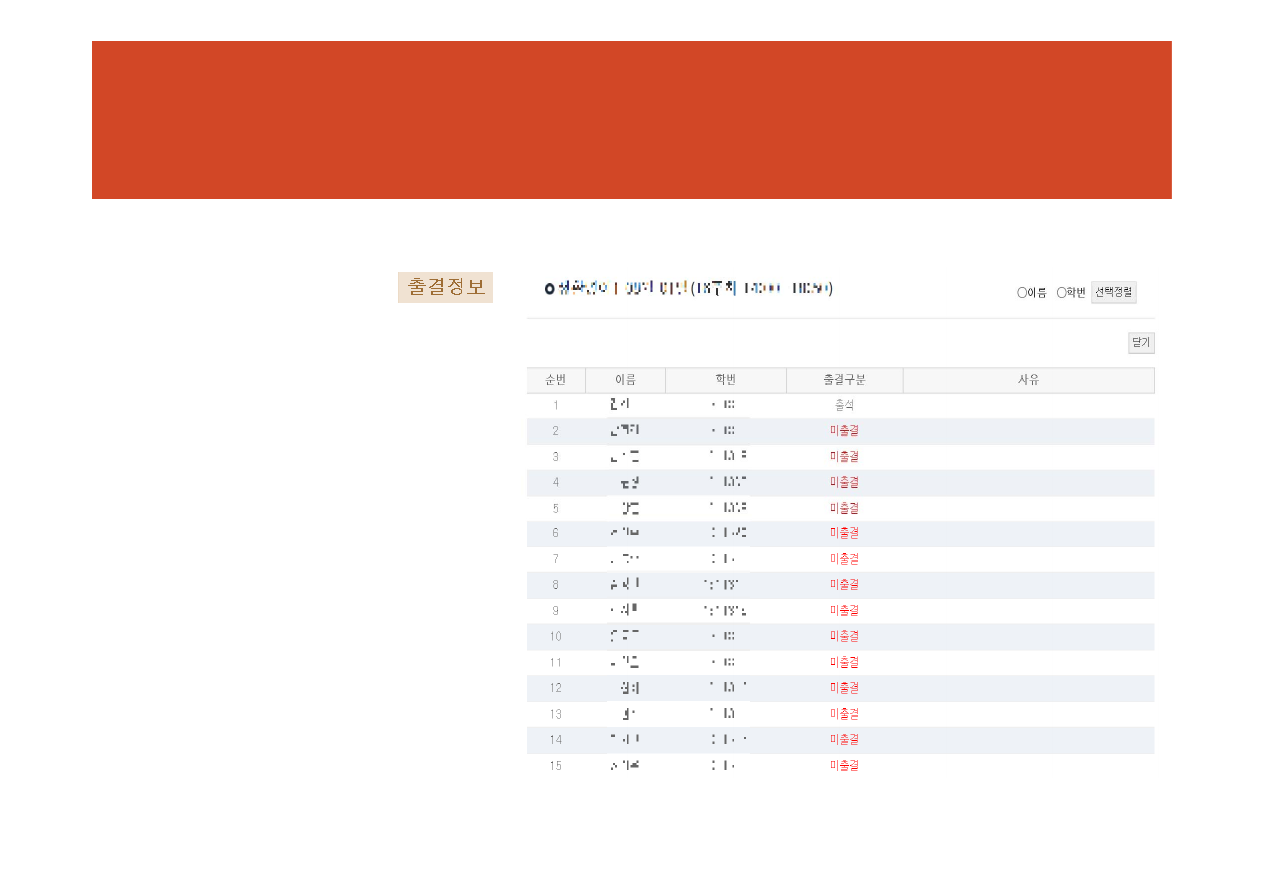Click the 선택정렬 sort button
Image resolution: width=1263 pixels, height=893 pixels.
pos(1113,293)
